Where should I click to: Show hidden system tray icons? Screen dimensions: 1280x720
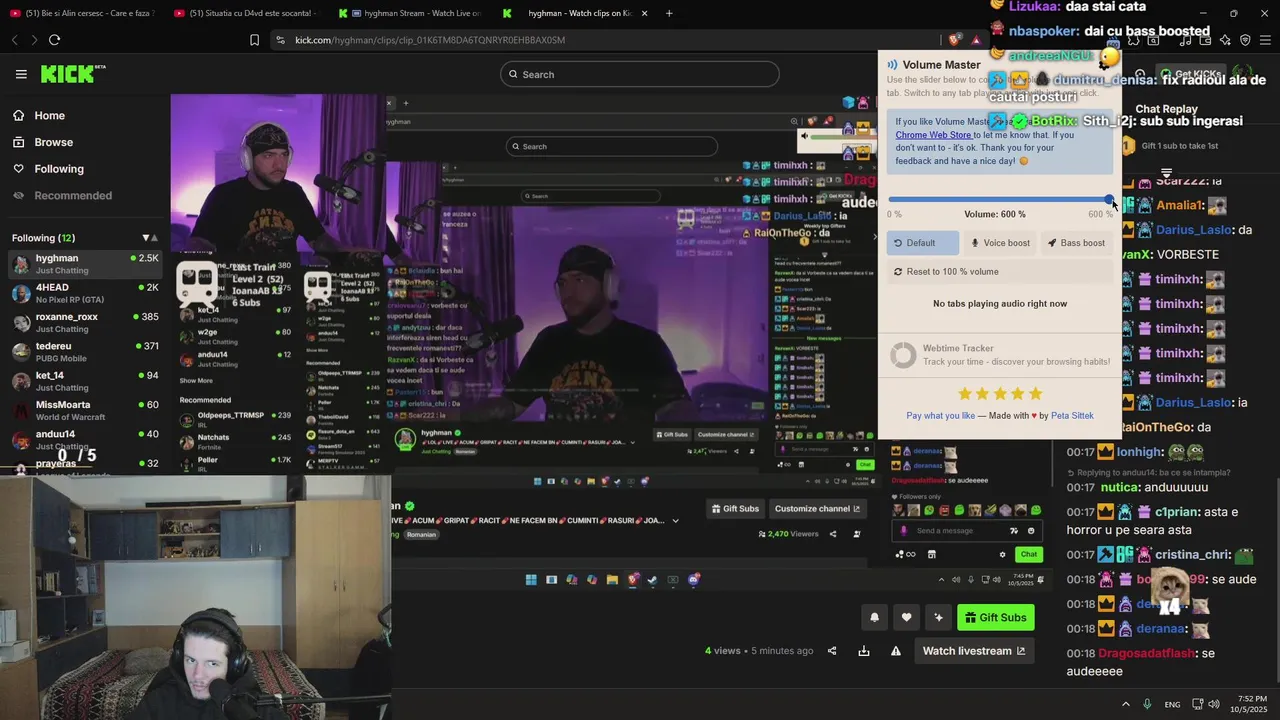tap(1125, 704)
